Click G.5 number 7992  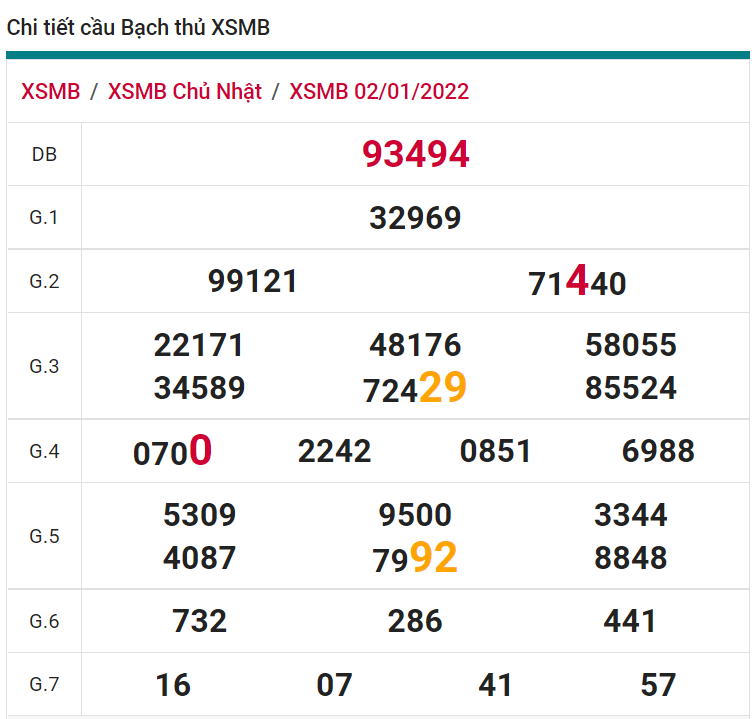(415, 558)
